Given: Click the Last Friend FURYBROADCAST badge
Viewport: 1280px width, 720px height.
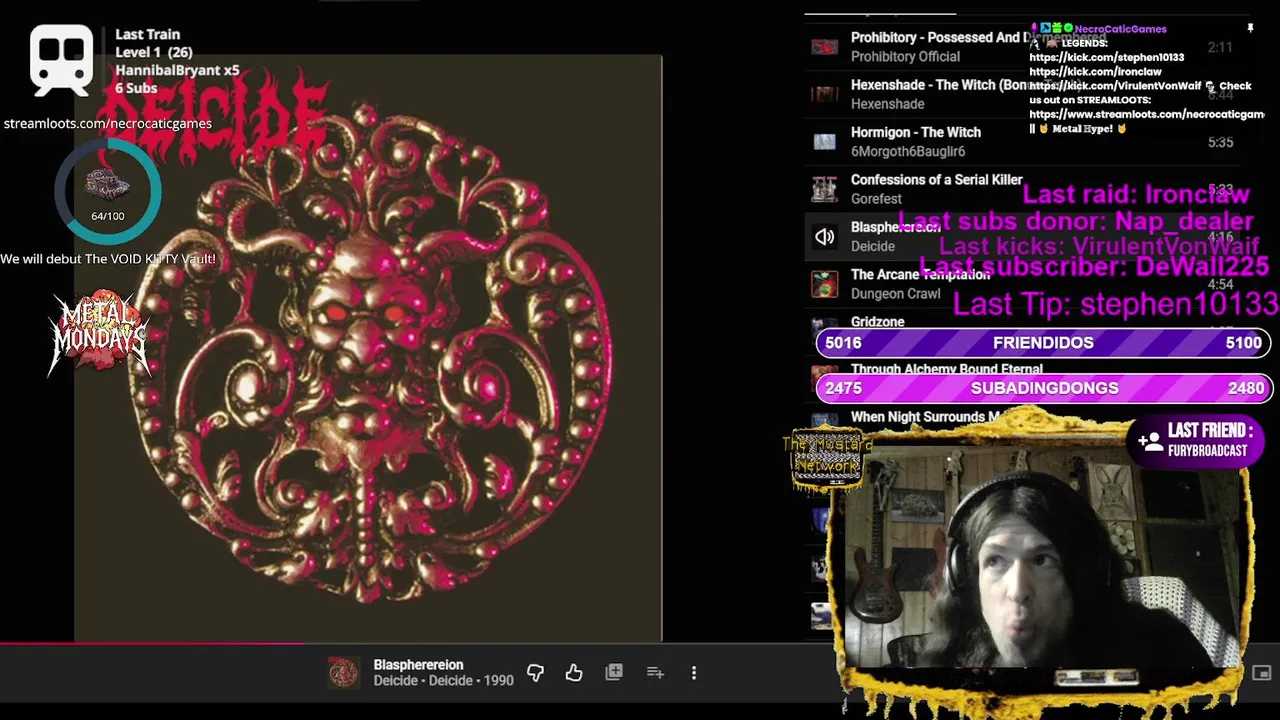Looking at the screenshot, I should (1196, 440).
